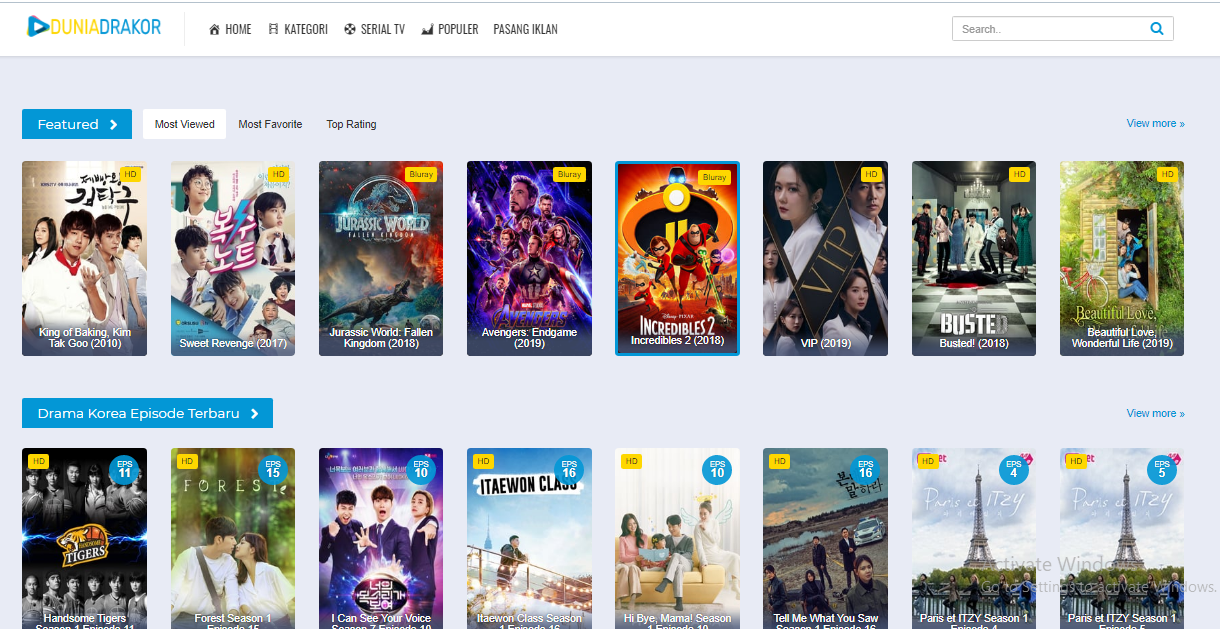1220x629 pixels.
Task: Open Sweet Revenge (2017) poster
Action: 233,258
